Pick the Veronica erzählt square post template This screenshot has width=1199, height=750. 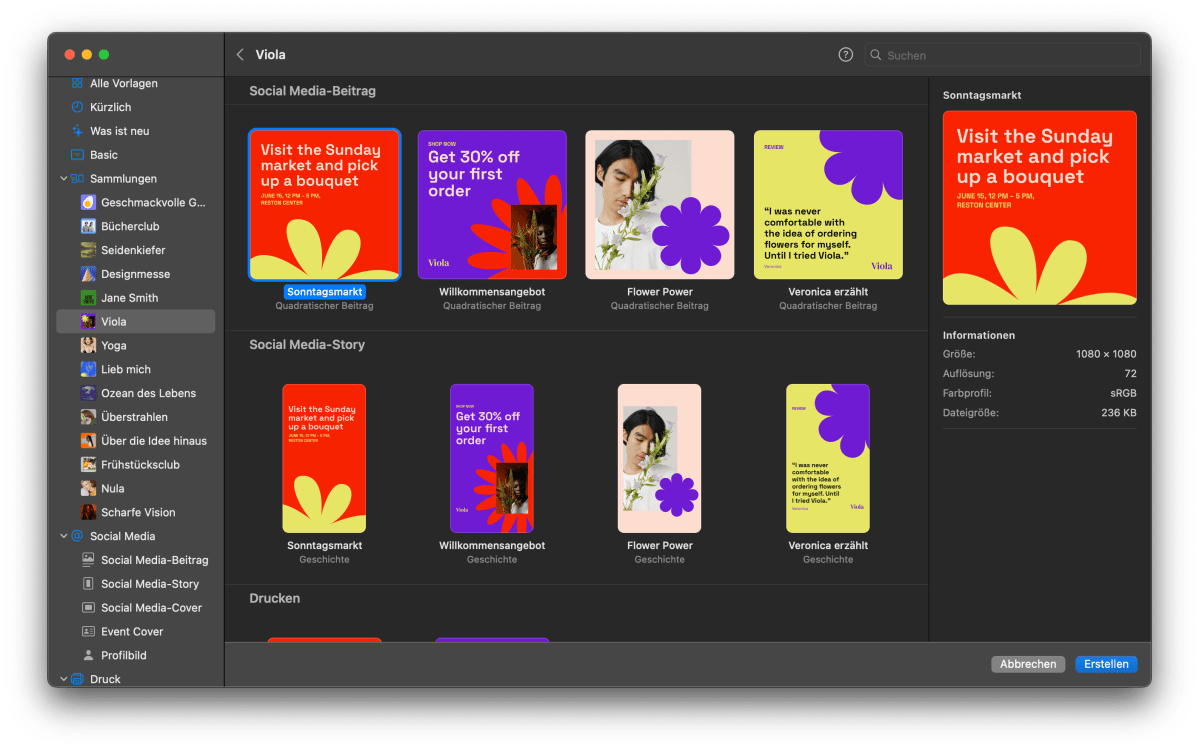click(828, 205)
